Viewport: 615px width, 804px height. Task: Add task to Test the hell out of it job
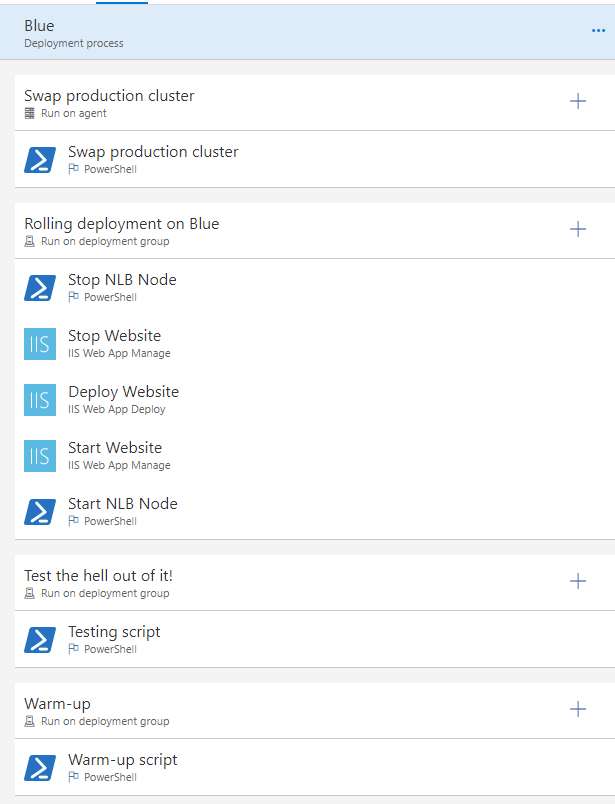click(578, 581)
